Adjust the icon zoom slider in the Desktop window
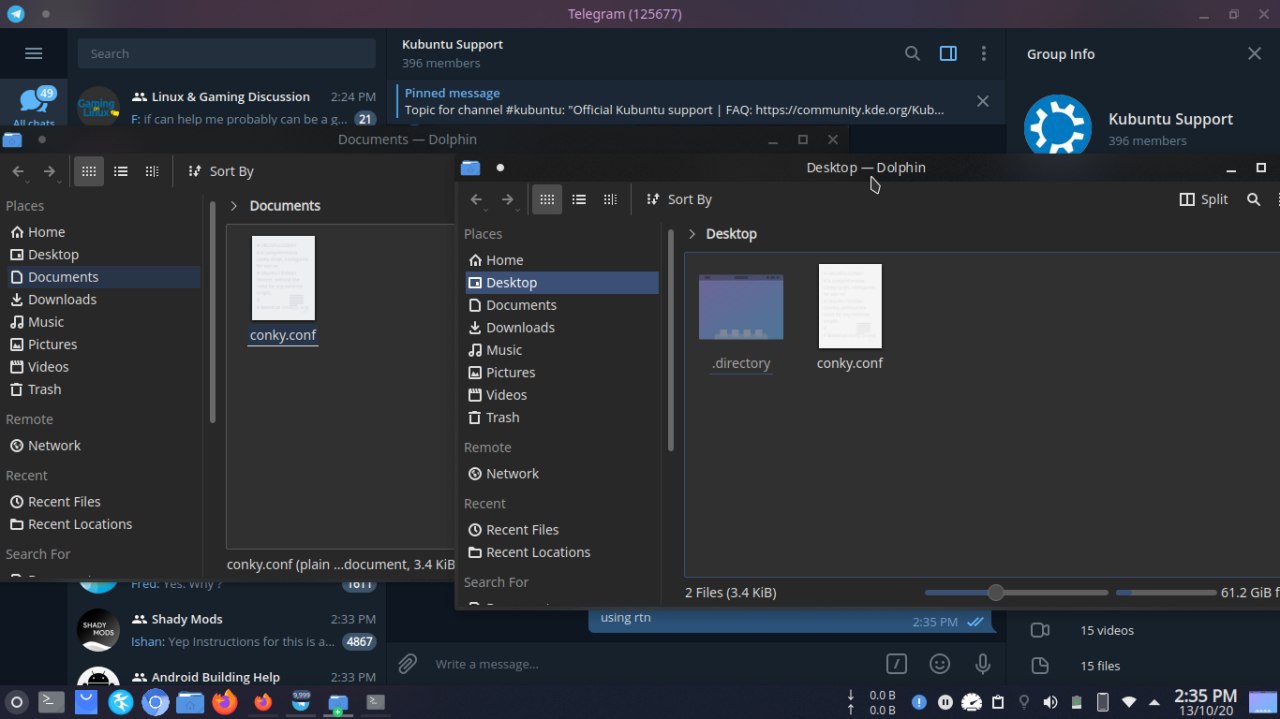 1016,593
